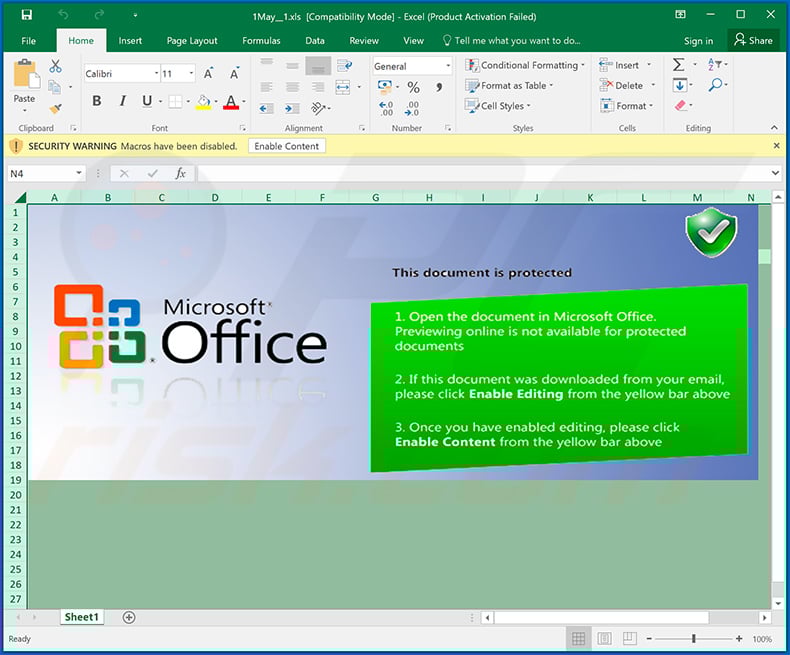The image size is (790, 655).
Task: Click Decrease Indent icon
Action: tap(267, 108)
